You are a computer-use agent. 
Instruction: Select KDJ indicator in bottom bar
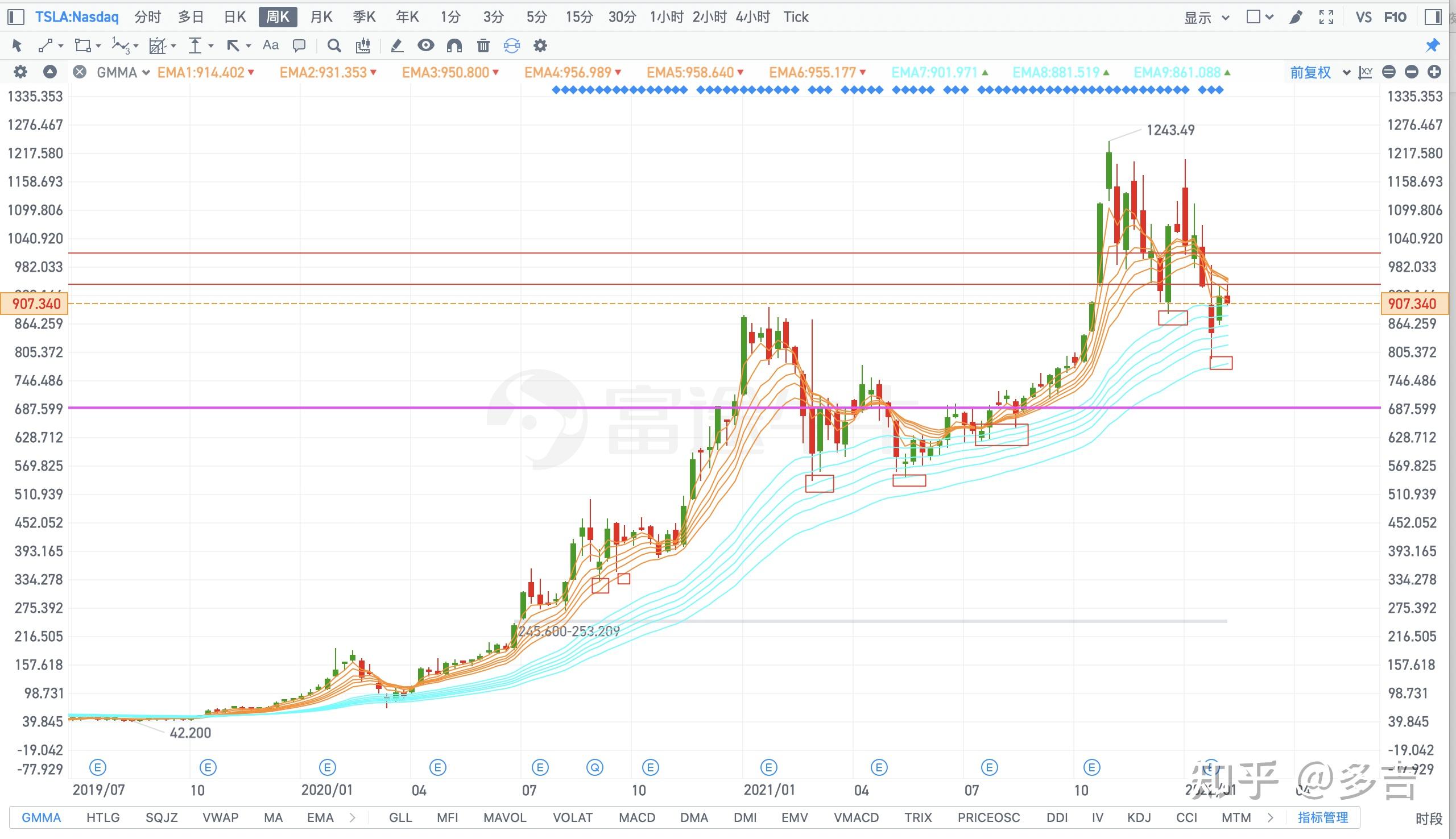(1139, 817)
